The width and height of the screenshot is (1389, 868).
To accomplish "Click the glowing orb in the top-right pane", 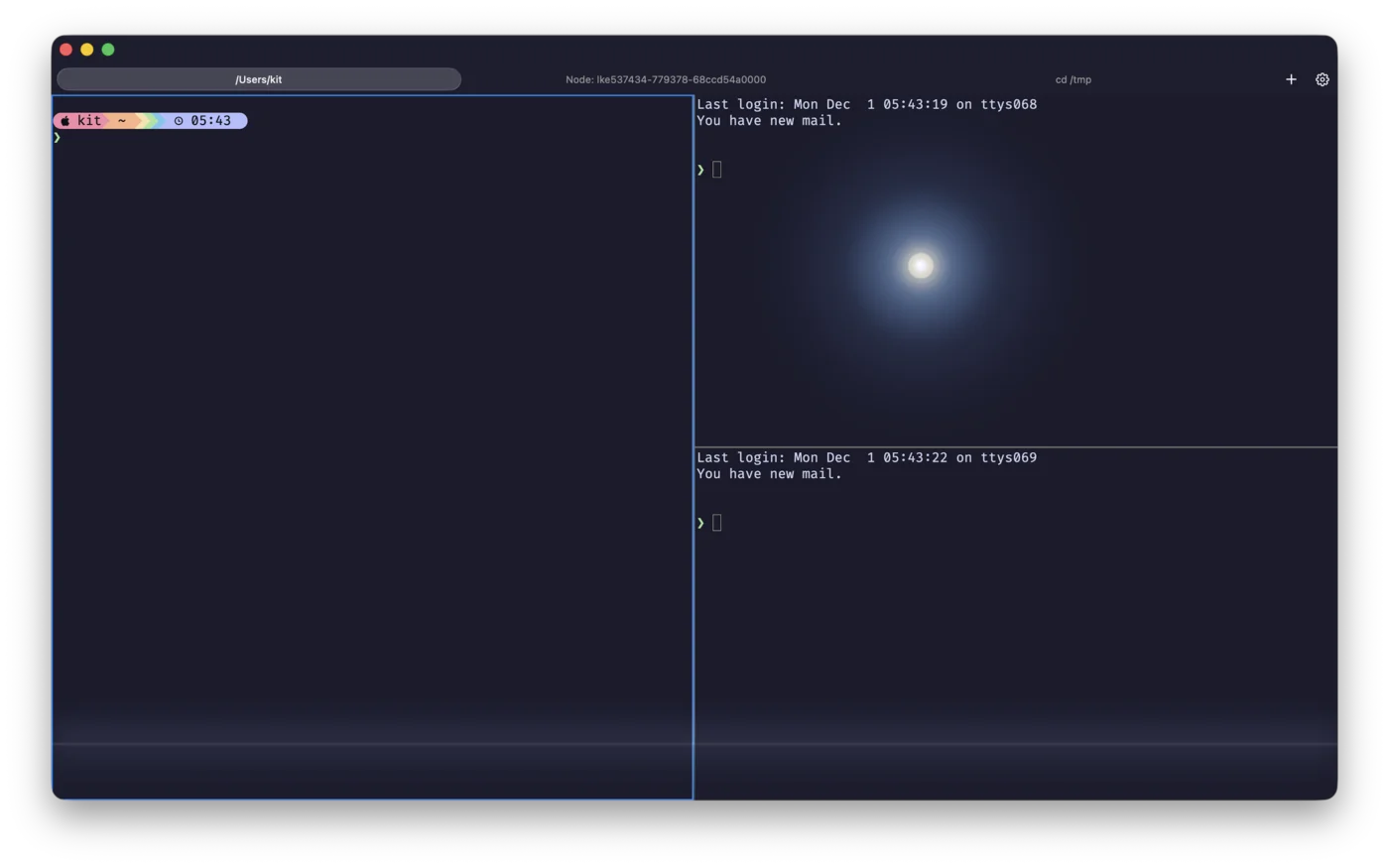I will 920,265.
